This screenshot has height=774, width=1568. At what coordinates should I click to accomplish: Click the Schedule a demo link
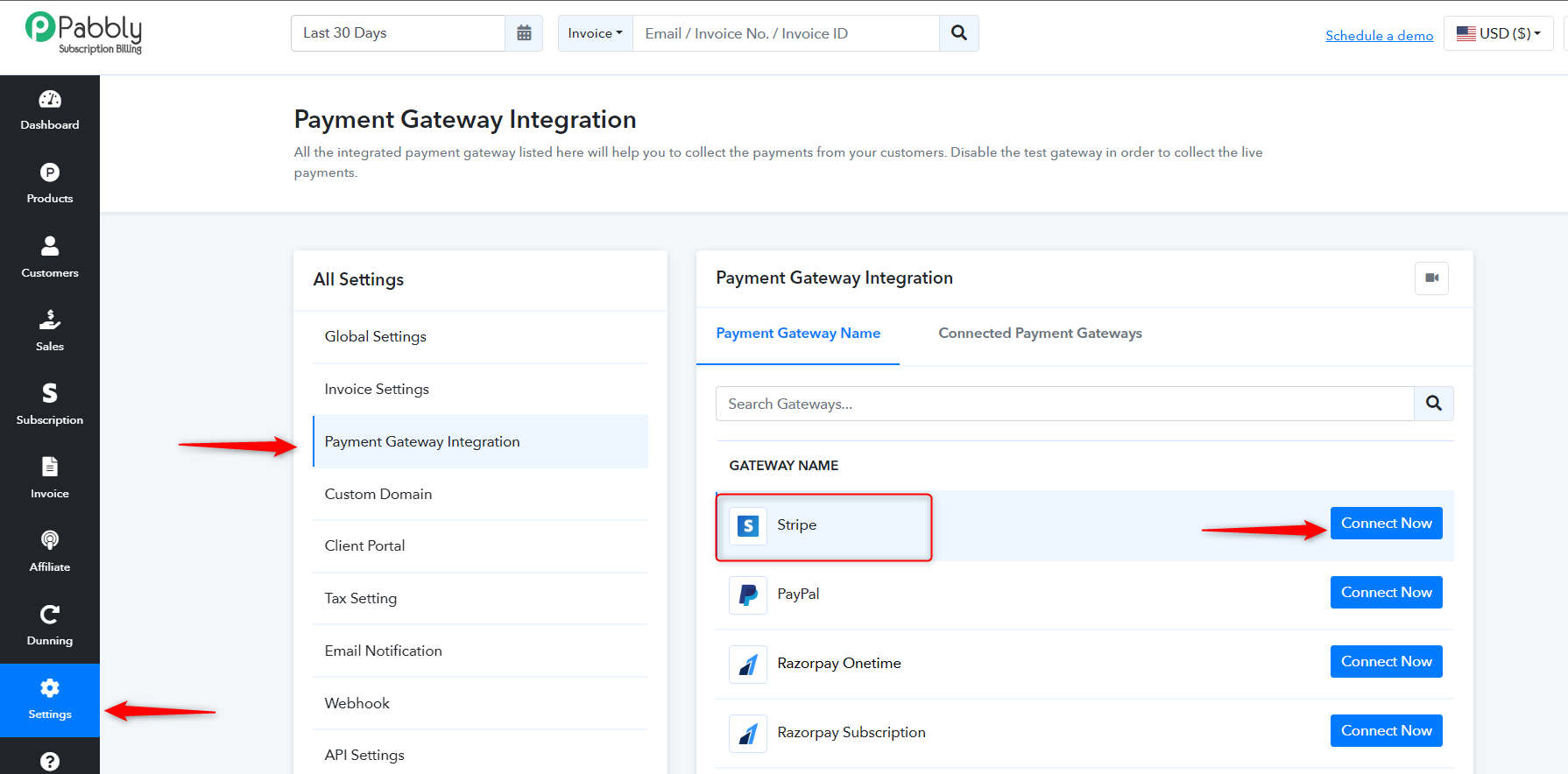point(1379,35)
